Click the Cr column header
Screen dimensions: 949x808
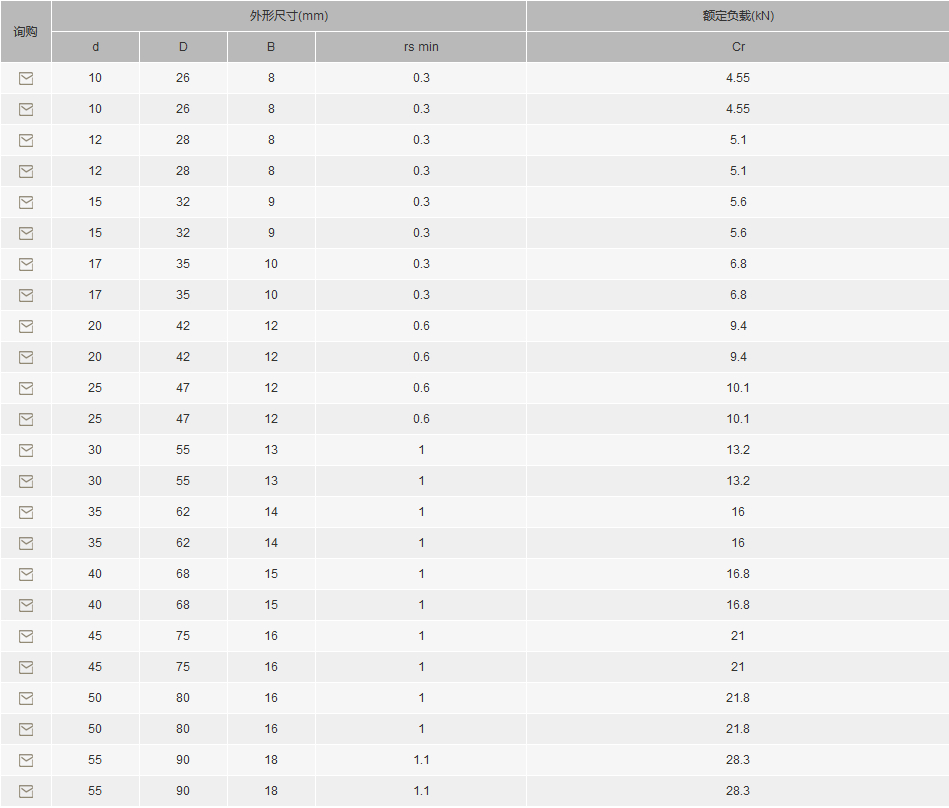click(x=738, y=47)
